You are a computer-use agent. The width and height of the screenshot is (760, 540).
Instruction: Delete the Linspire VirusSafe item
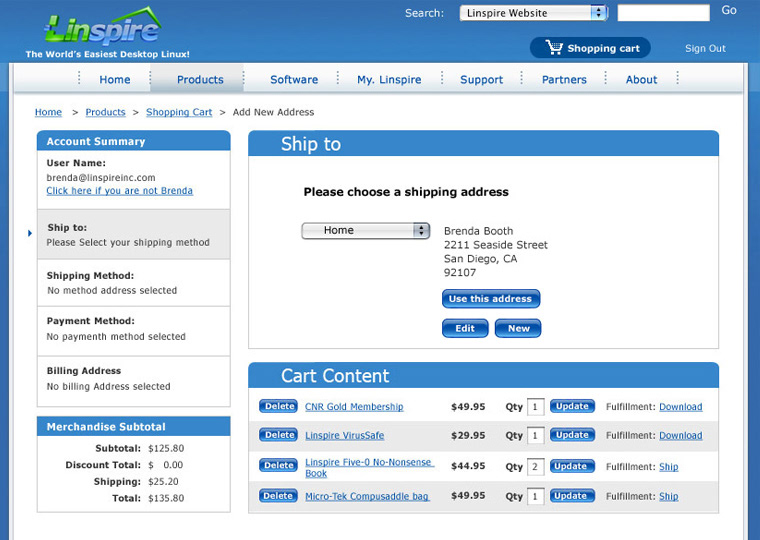278,435
